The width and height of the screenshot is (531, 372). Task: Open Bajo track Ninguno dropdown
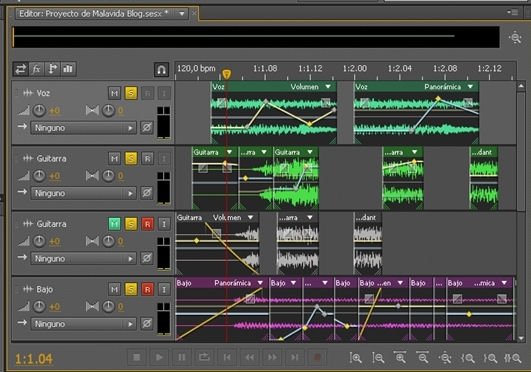pyautogui.click(x=84, y=324)
